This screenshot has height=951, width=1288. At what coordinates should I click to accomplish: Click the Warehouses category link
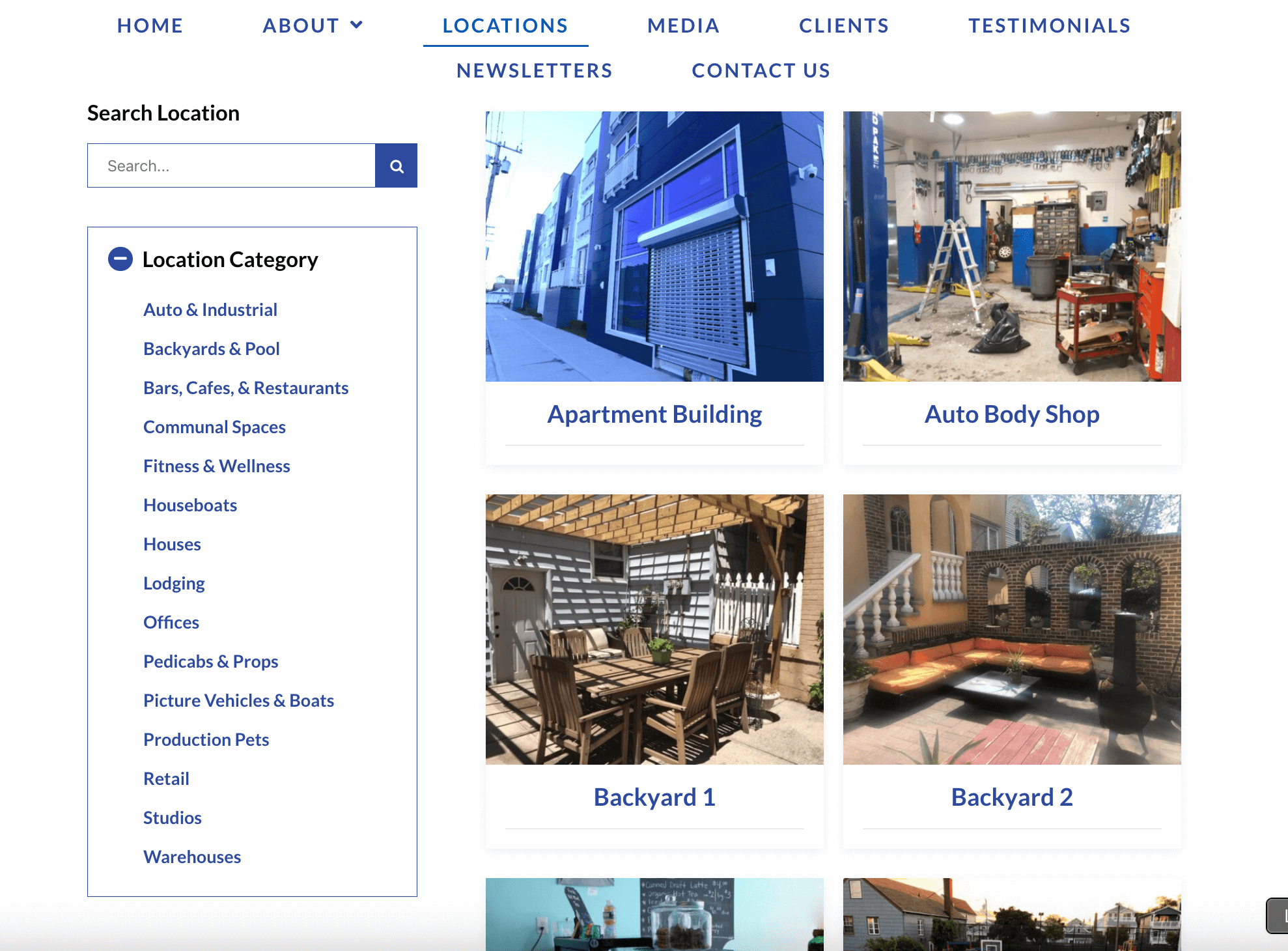(x=192, y=857)
